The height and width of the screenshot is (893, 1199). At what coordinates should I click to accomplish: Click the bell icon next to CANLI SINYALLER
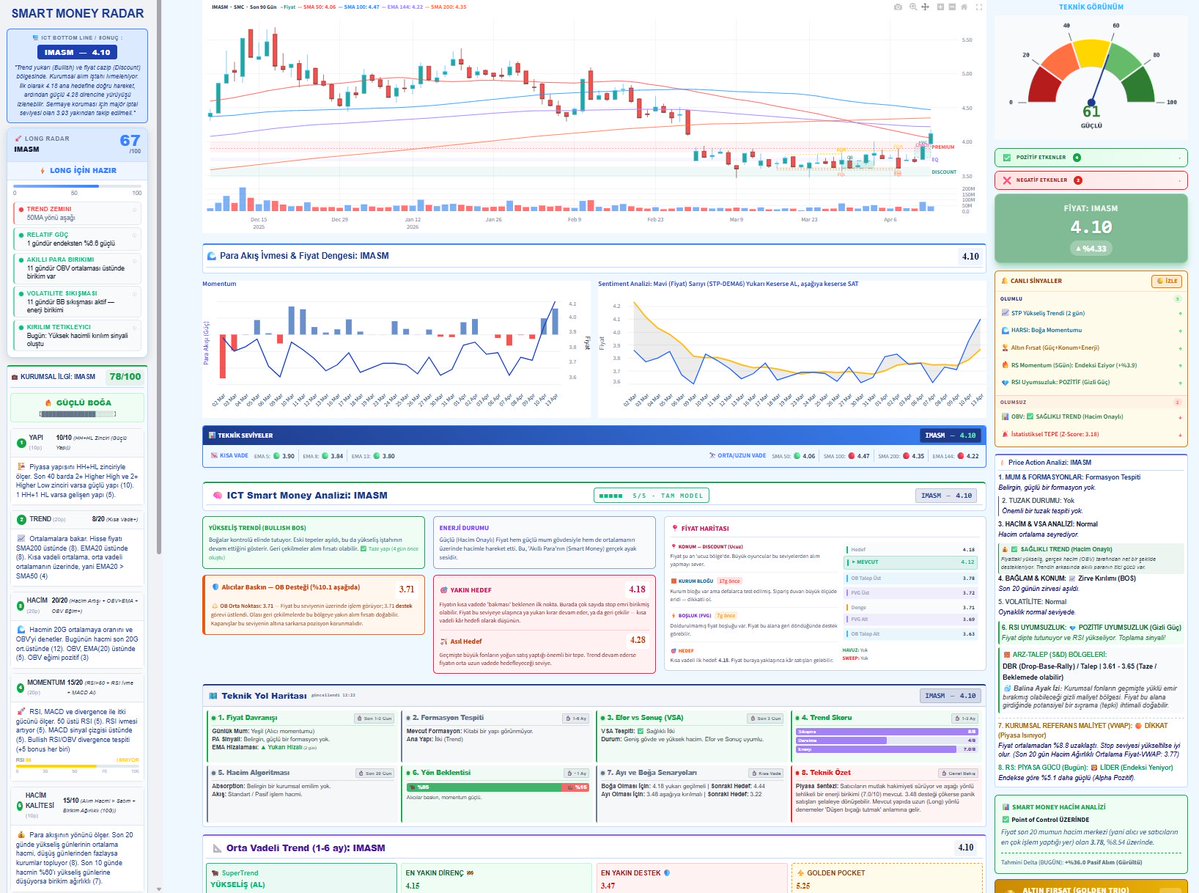click(1005, 281)
